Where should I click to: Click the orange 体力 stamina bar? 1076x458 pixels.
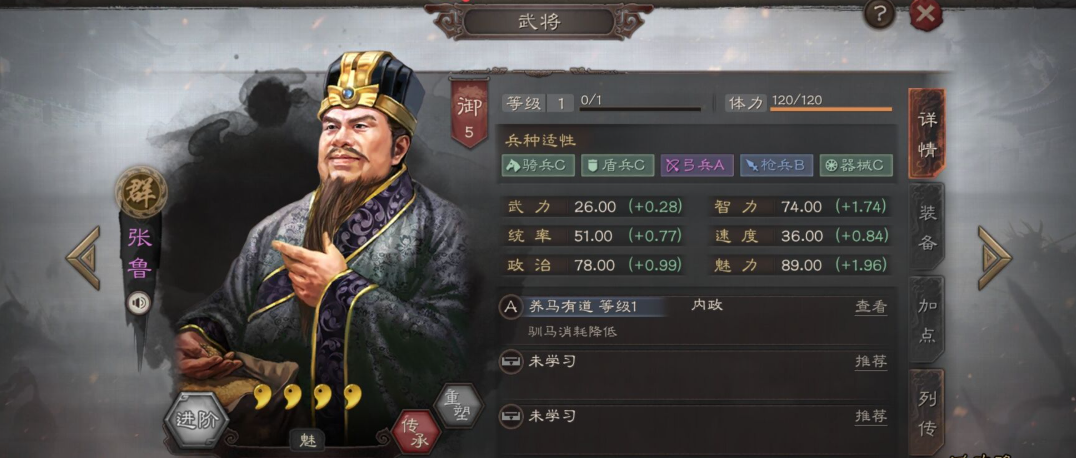pyautogui.click(x=831, y=109)
